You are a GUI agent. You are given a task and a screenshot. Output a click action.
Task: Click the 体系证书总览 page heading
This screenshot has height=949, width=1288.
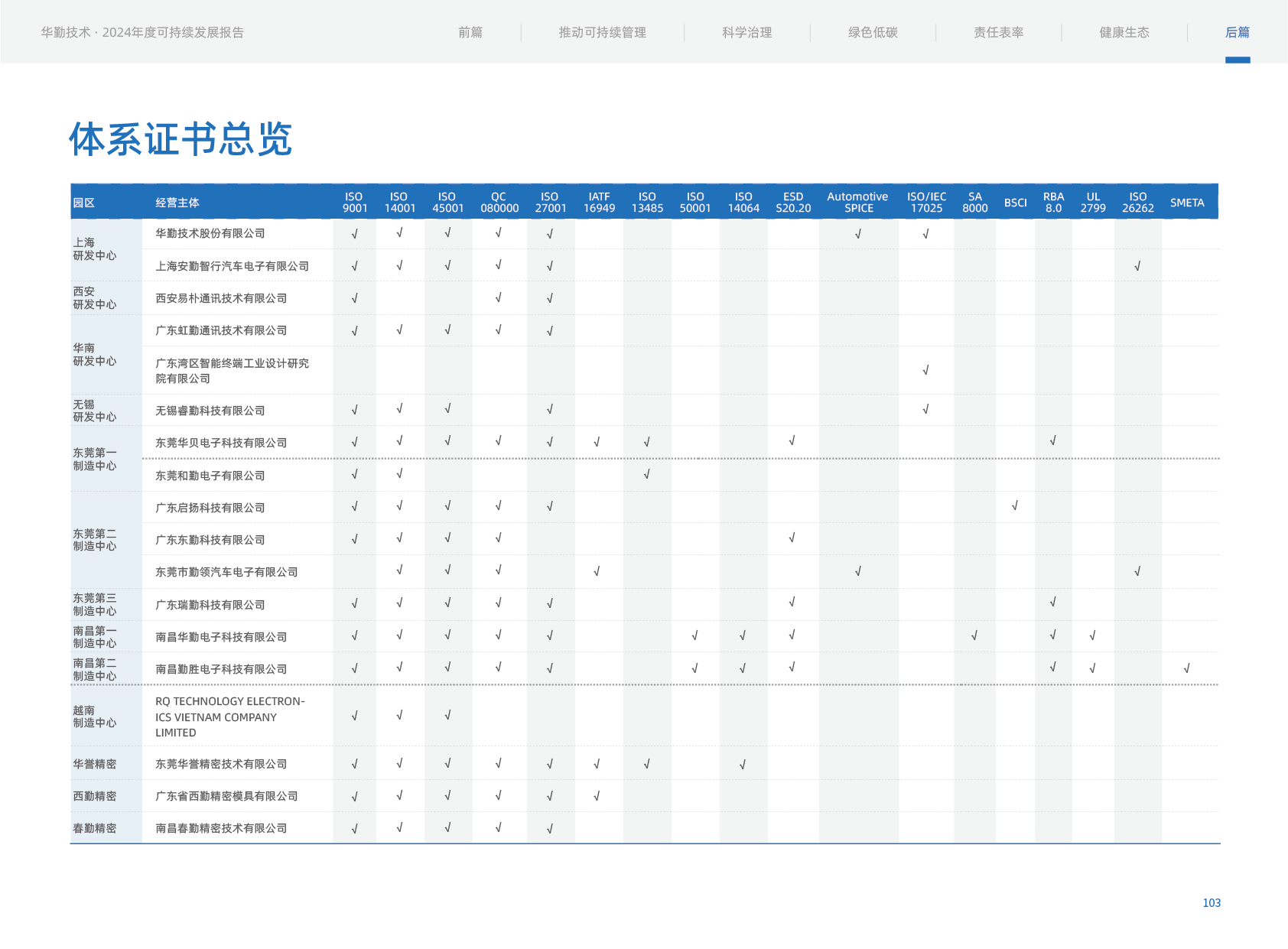click(x=181, y=139)
